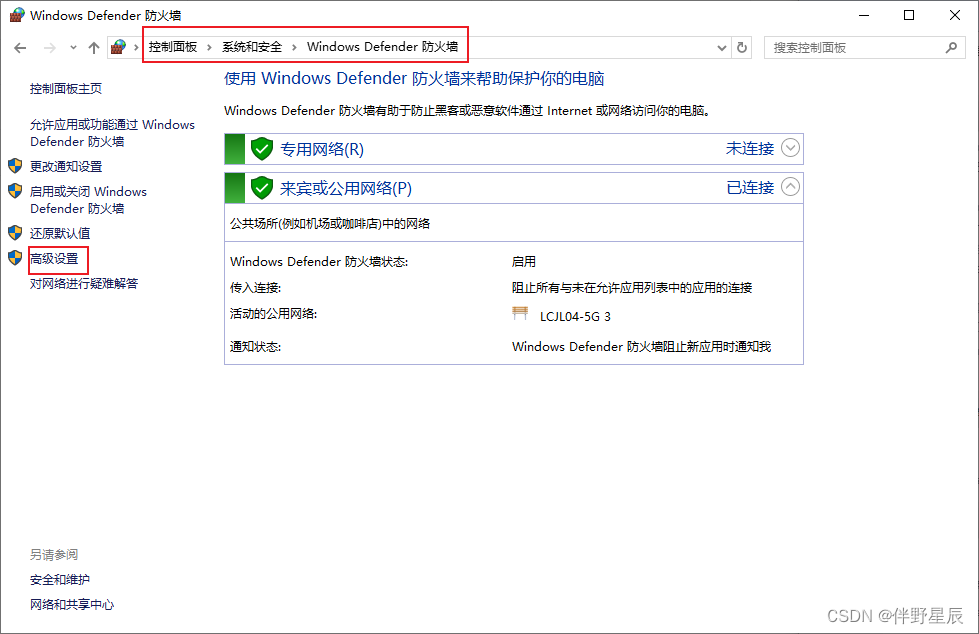
Task: Click the 启用 firewall state value
Action: pyautogui.click(x=524, y=262)
